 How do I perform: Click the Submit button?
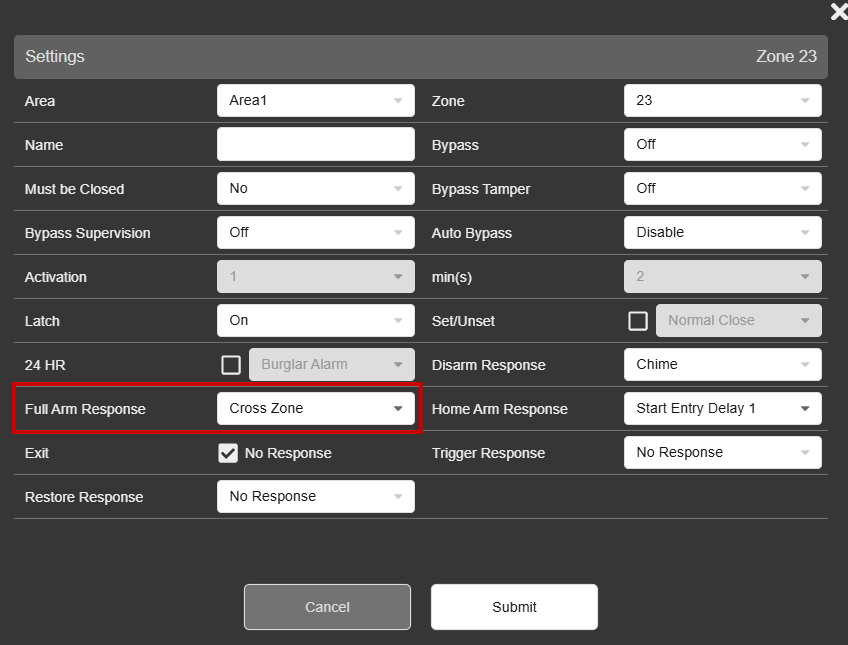[x=514, y=607]
